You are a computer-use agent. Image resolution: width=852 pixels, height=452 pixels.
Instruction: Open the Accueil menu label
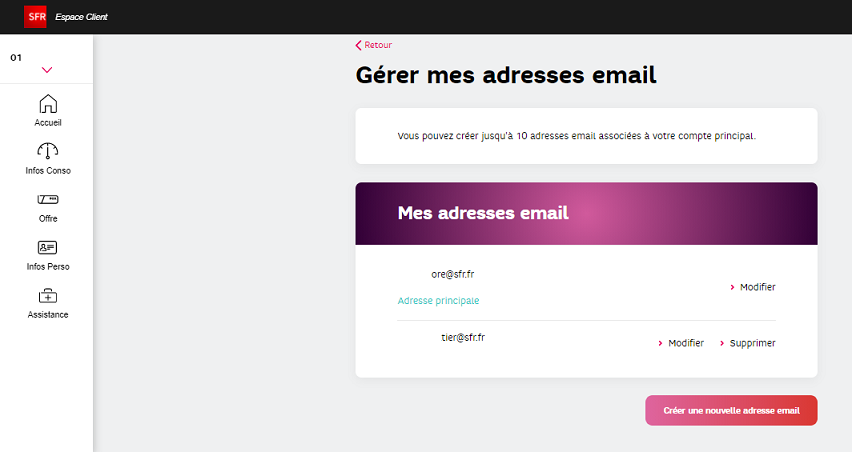click(47, 123)
